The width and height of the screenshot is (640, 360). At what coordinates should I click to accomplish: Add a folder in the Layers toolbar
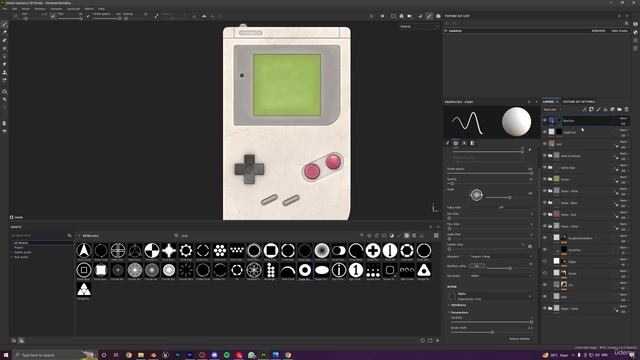[619, 109]
